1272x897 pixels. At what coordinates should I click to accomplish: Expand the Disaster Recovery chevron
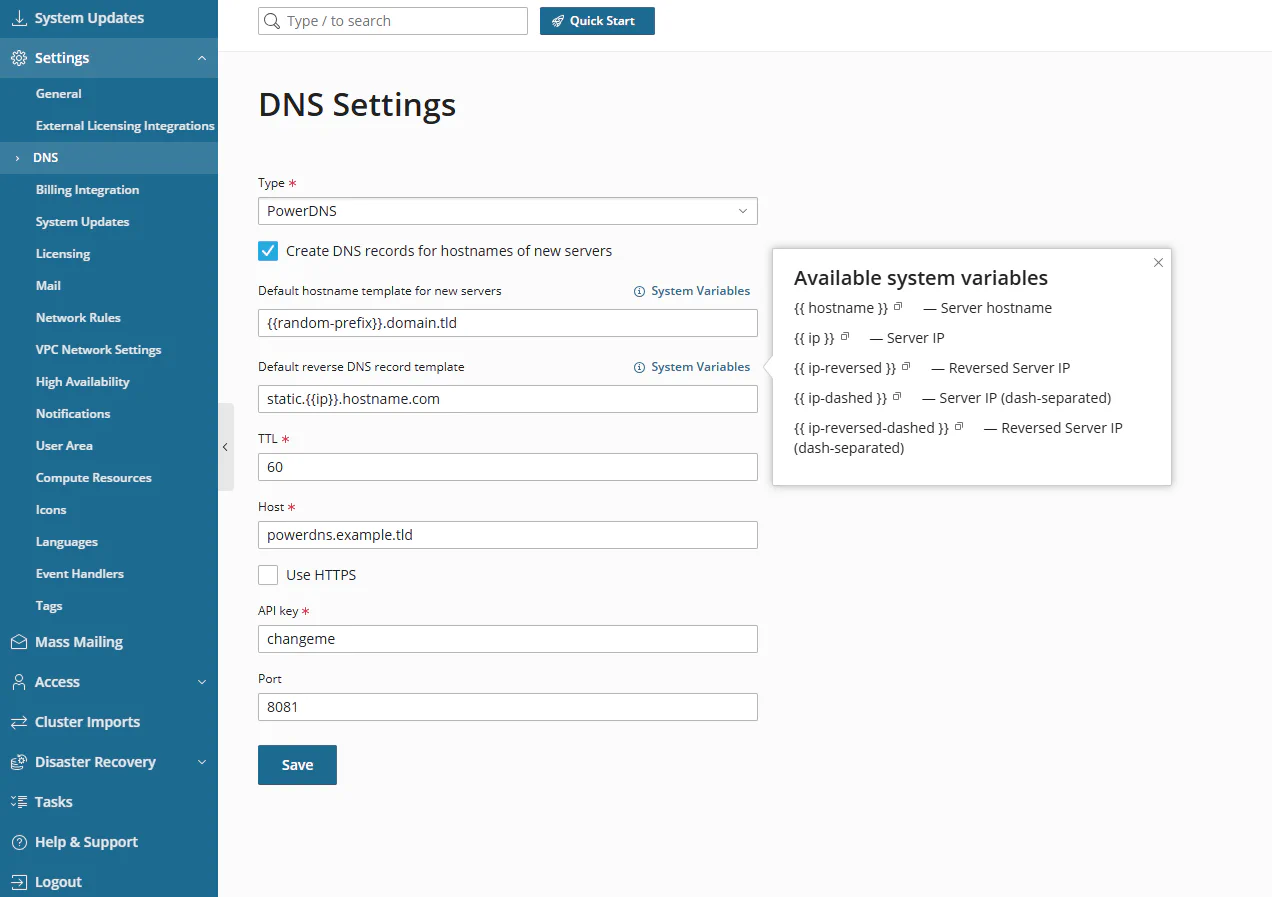tap(202, 762)
